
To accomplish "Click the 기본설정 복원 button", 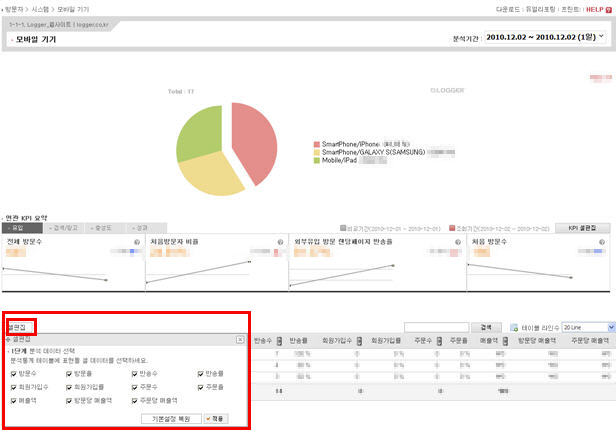I will coord(171,418).
